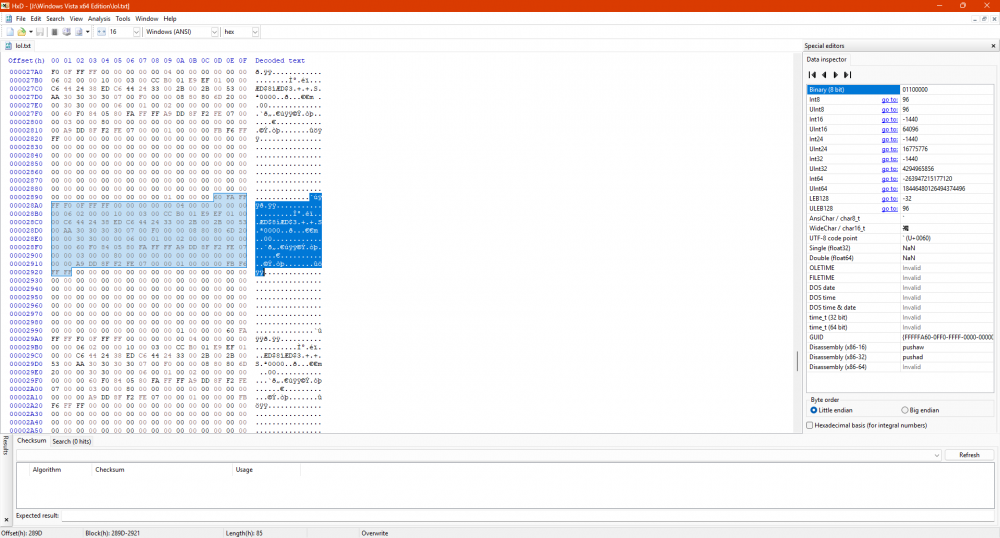Select Little endian byte order

point(813,410)
